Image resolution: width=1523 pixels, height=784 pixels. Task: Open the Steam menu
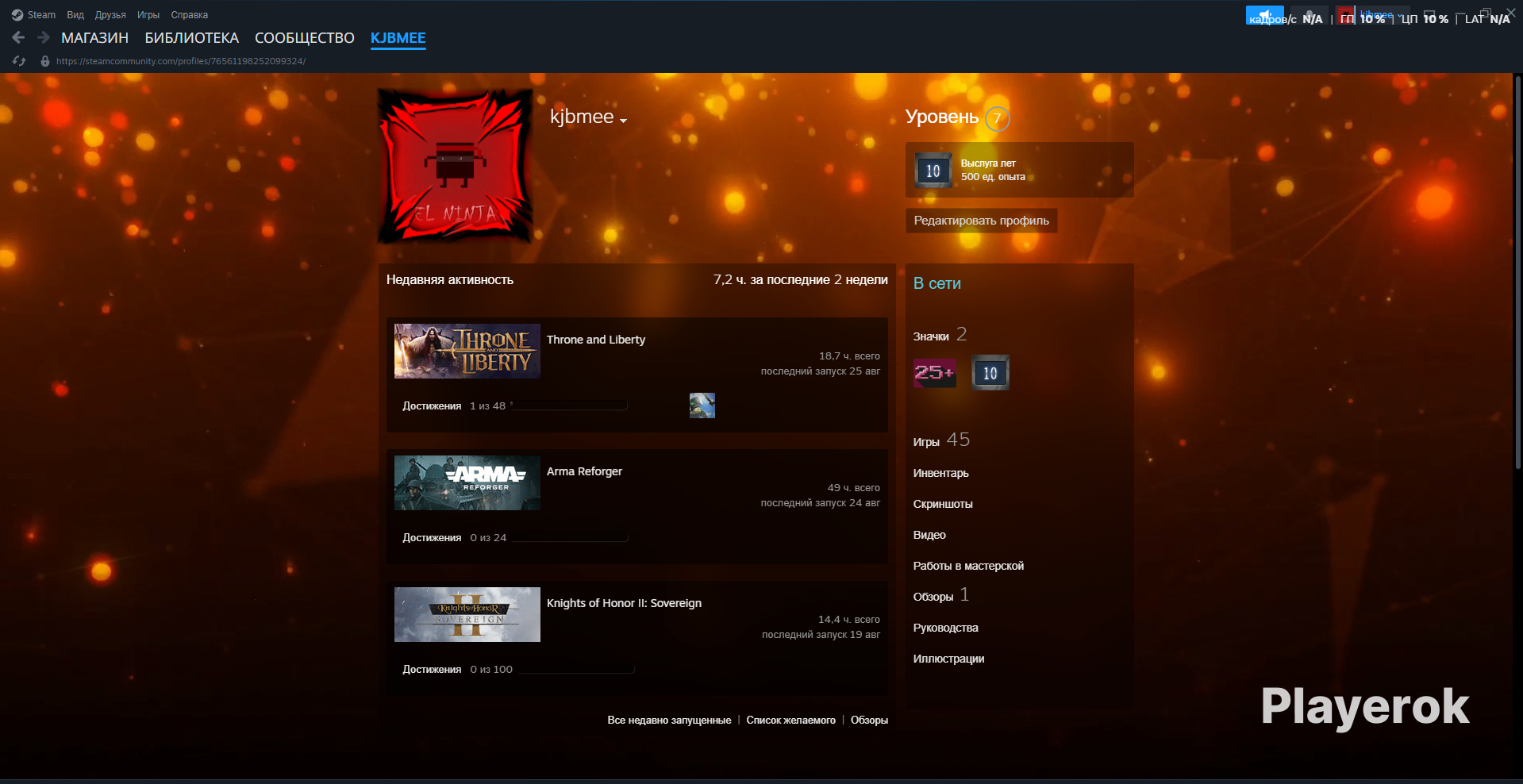41,15
